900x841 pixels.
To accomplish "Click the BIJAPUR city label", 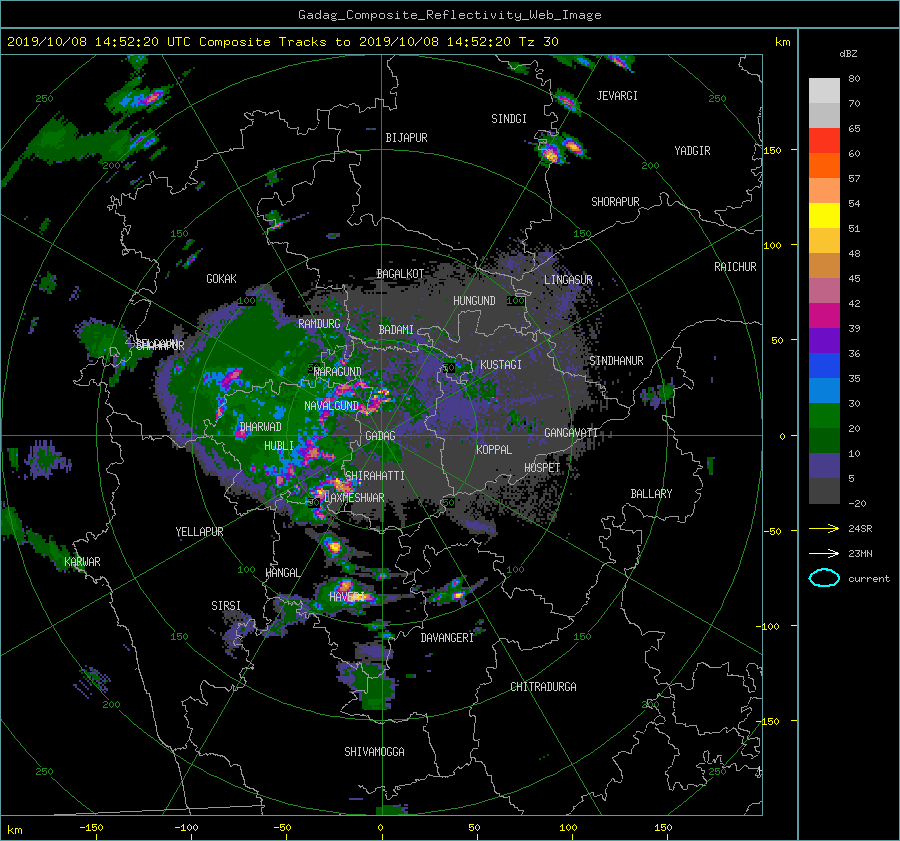I will (406, 138).
